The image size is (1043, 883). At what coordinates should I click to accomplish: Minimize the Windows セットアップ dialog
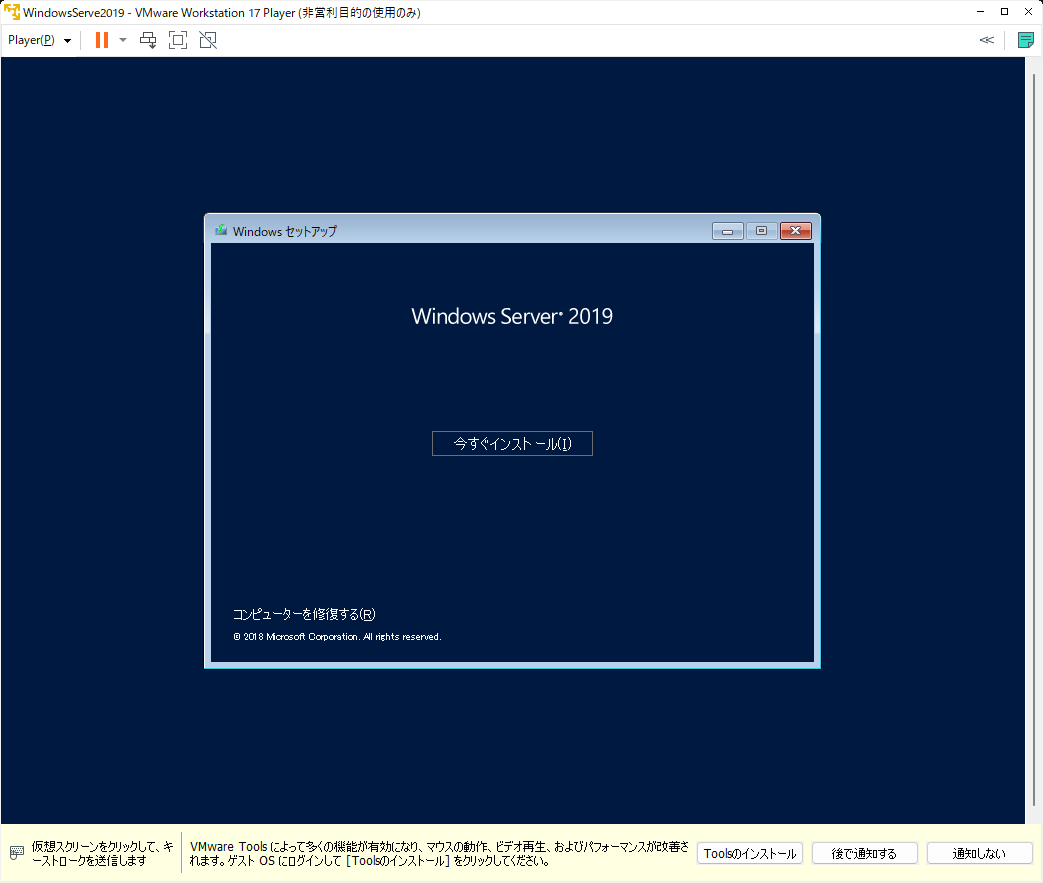tap(728, 231)
